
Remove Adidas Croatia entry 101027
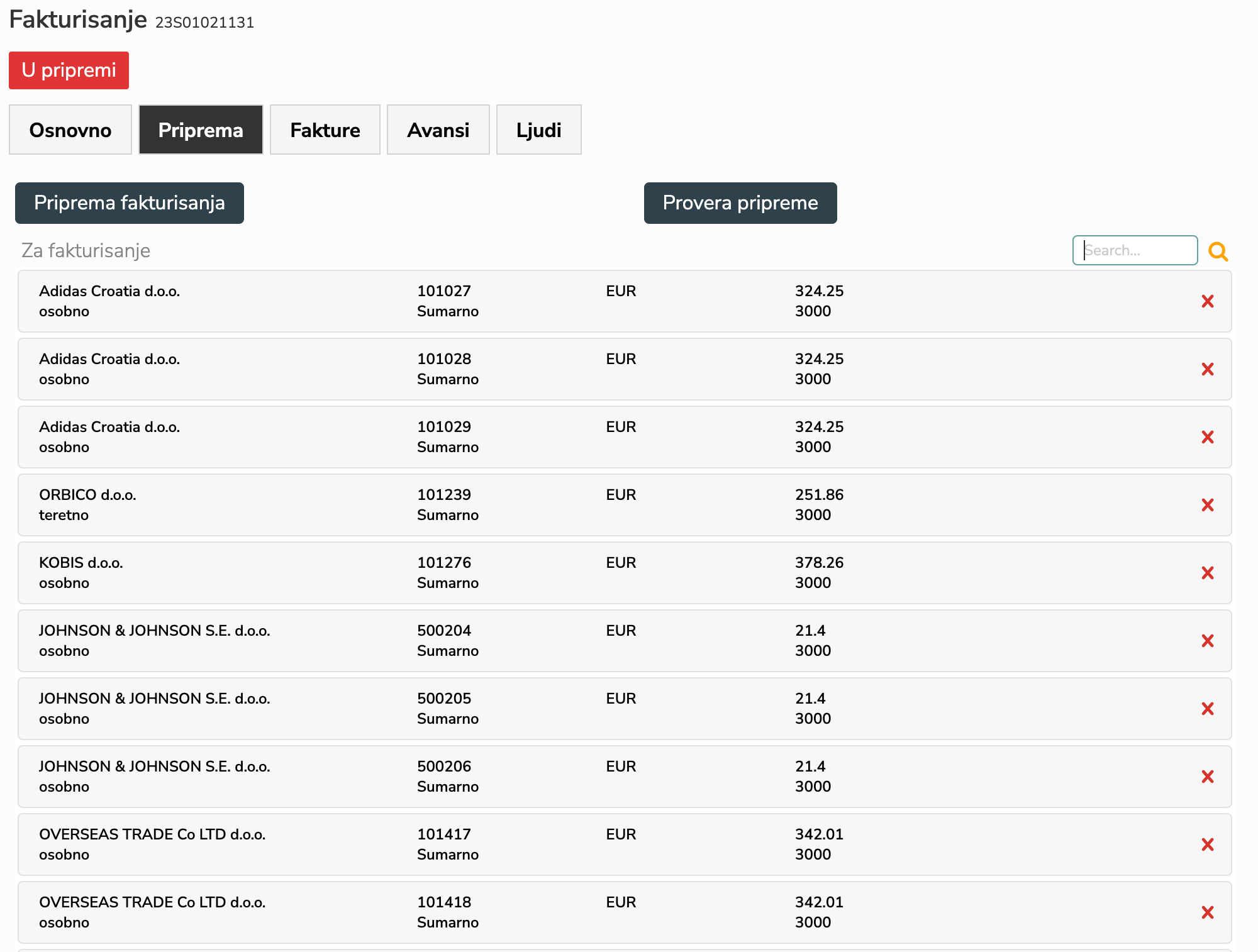[x=1207, y=301]
